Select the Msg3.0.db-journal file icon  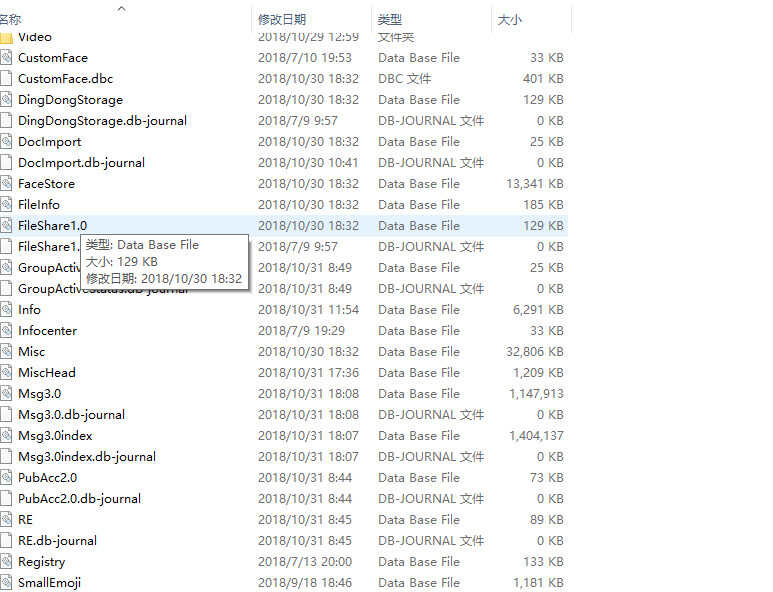pyautogui.click(x=6, y=415)
